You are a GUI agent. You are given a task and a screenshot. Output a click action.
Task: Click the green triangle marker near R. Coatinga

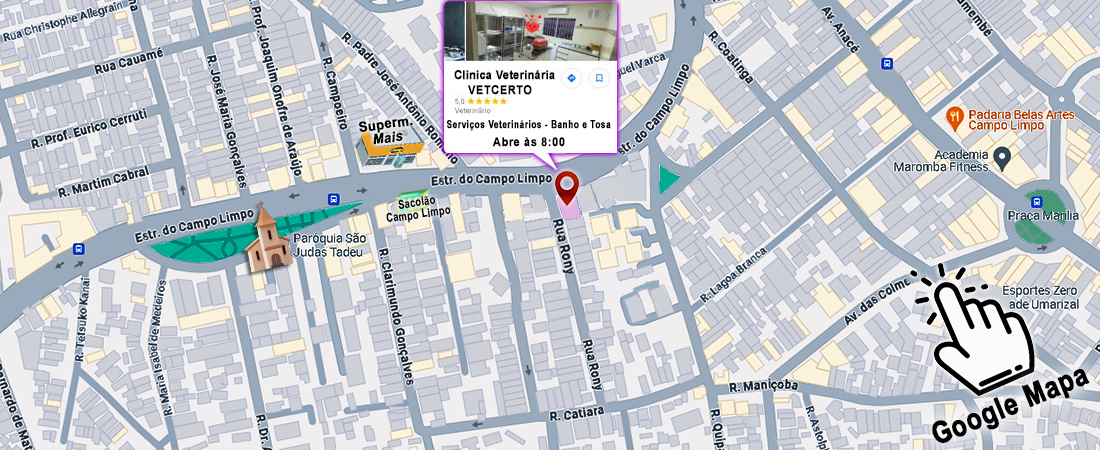coord(668,180)
